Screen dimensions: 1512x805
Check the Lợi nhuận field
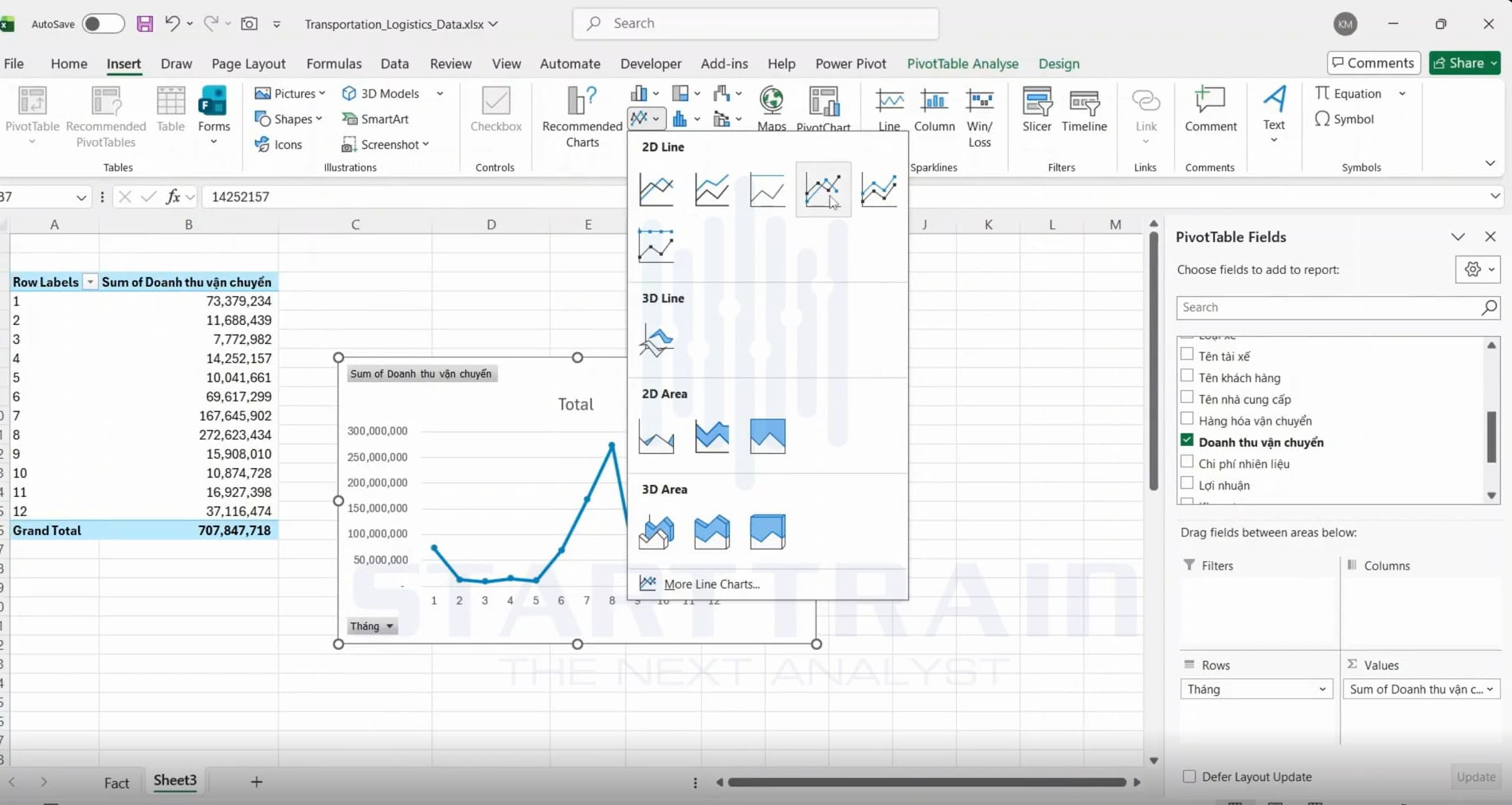coord(1187,483)
